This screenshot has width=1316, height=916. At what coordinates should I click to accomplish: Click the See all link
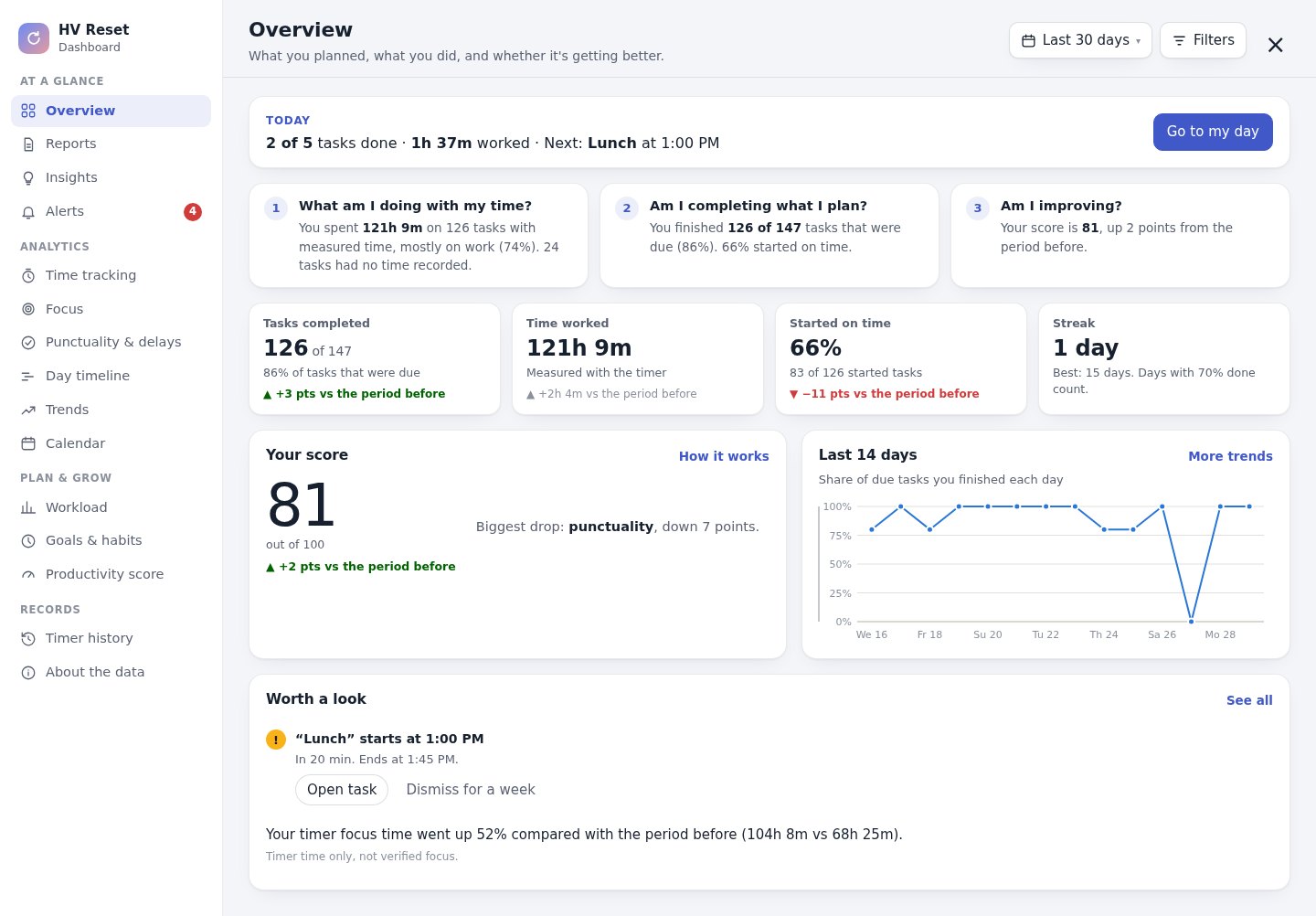point(1249,700)
